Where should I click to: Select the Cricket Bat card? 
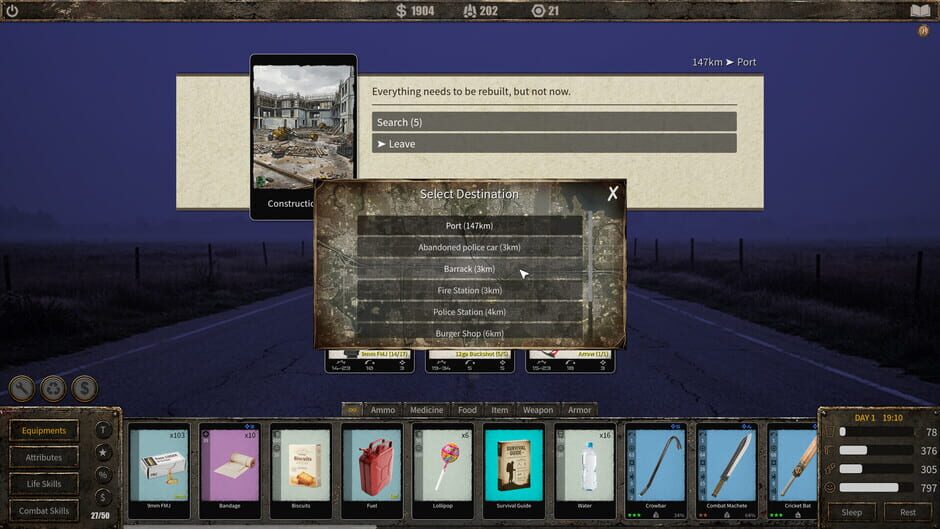[x=793, y=471]
